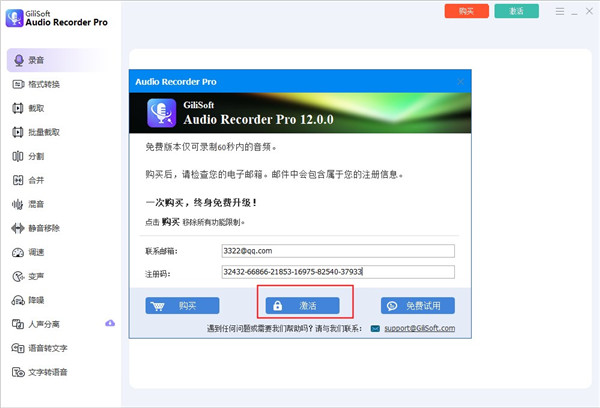Viewport: 600px width, 408px height.
Task: Open the 录音 recording section in sidebar
Action: tap(57, 60)
